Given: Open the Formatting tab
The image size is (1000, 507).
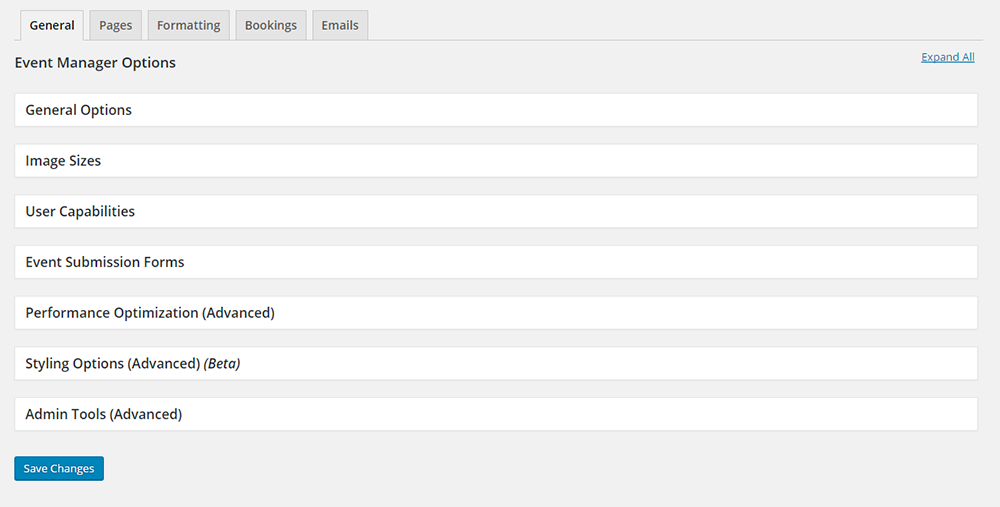Looking at the screenshot, I should pyautogui.click(x=189, y=26).
